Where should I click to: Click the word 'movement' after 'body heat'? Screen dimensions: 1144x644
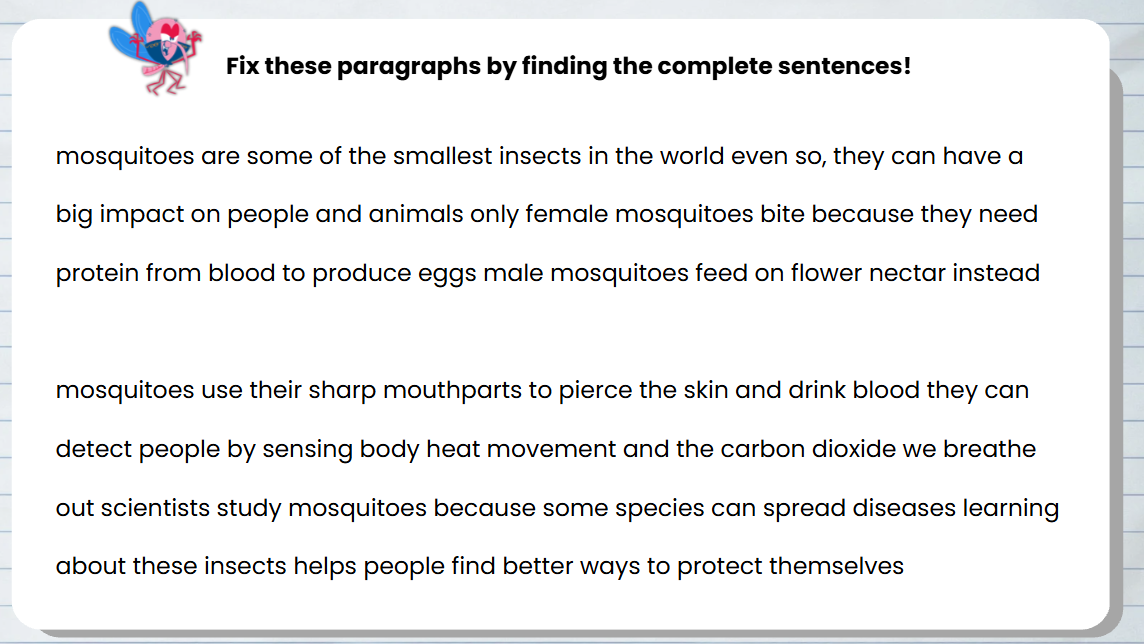coord(552,449)
